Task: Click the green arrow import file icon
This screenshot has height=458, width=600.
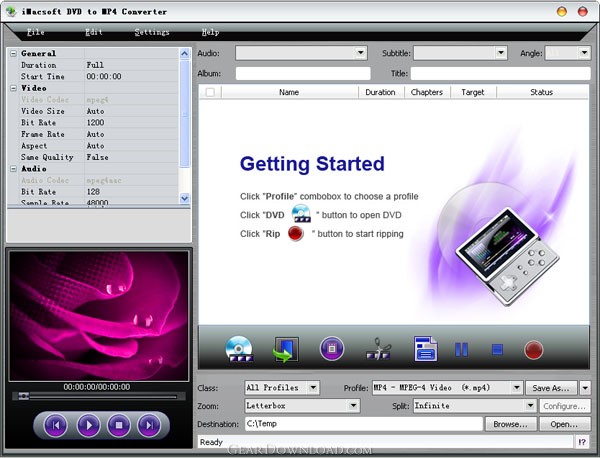Action: click(285, 349)
